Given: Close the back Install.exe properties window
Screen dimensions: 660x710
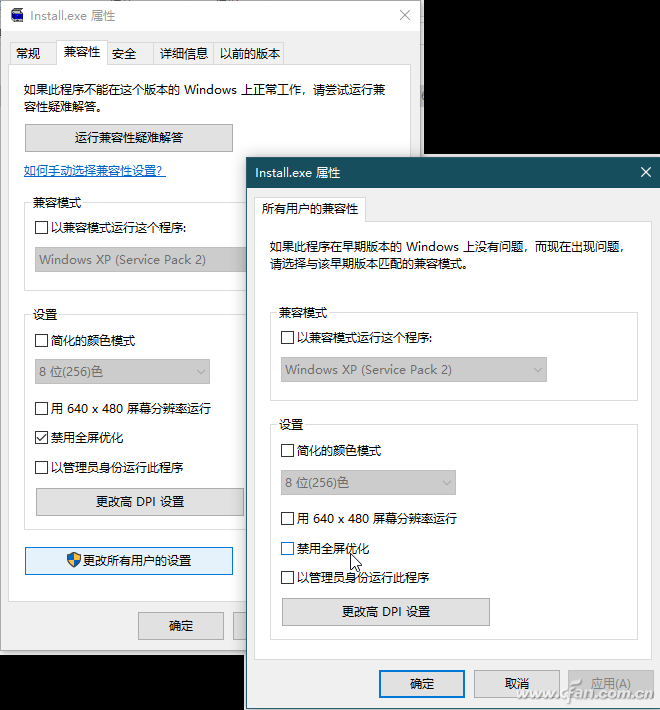Looking at the screenshot, I should coord(405,15).
